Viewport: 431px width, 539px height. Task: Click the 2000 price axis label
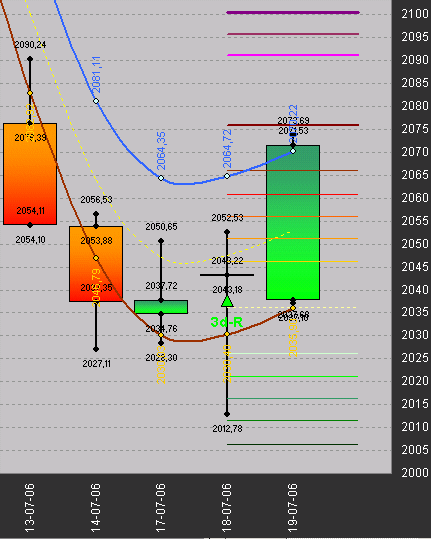click(x=415, y=473)
